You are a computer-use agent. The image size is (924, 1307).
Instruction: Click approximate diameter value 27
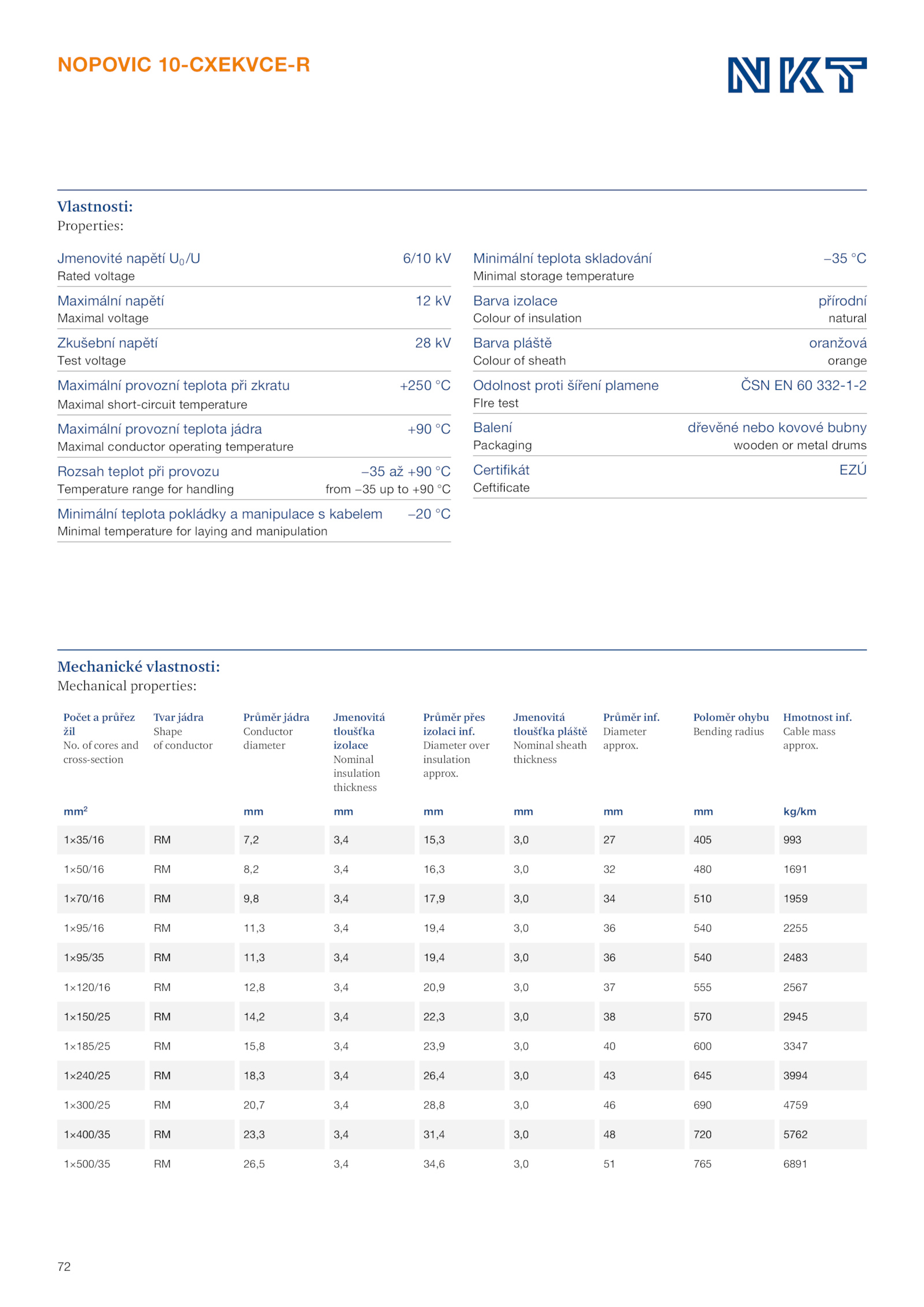pos(609,840)
